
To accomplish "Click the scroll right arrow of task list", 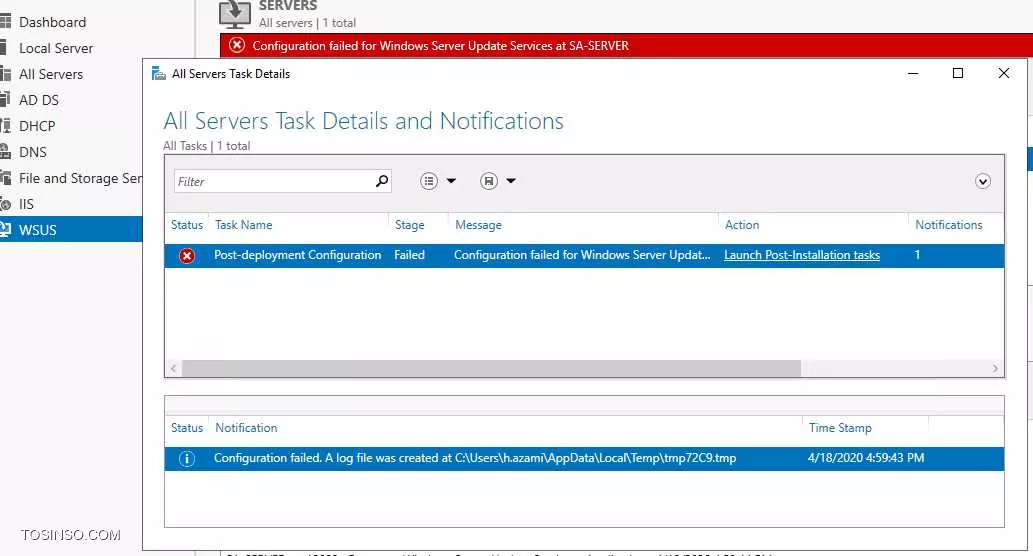I will [995, 368].
